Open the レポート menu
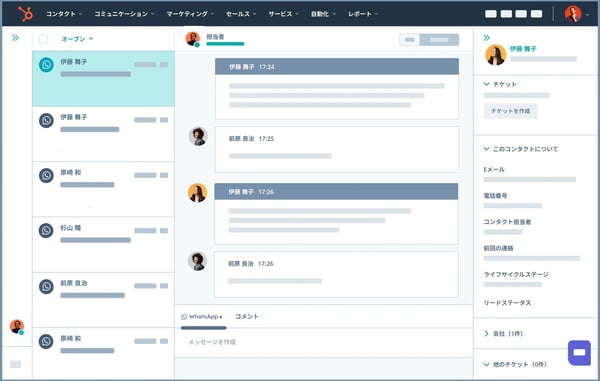The height and width of the screenshot is (381, 600). pos(363,14)
